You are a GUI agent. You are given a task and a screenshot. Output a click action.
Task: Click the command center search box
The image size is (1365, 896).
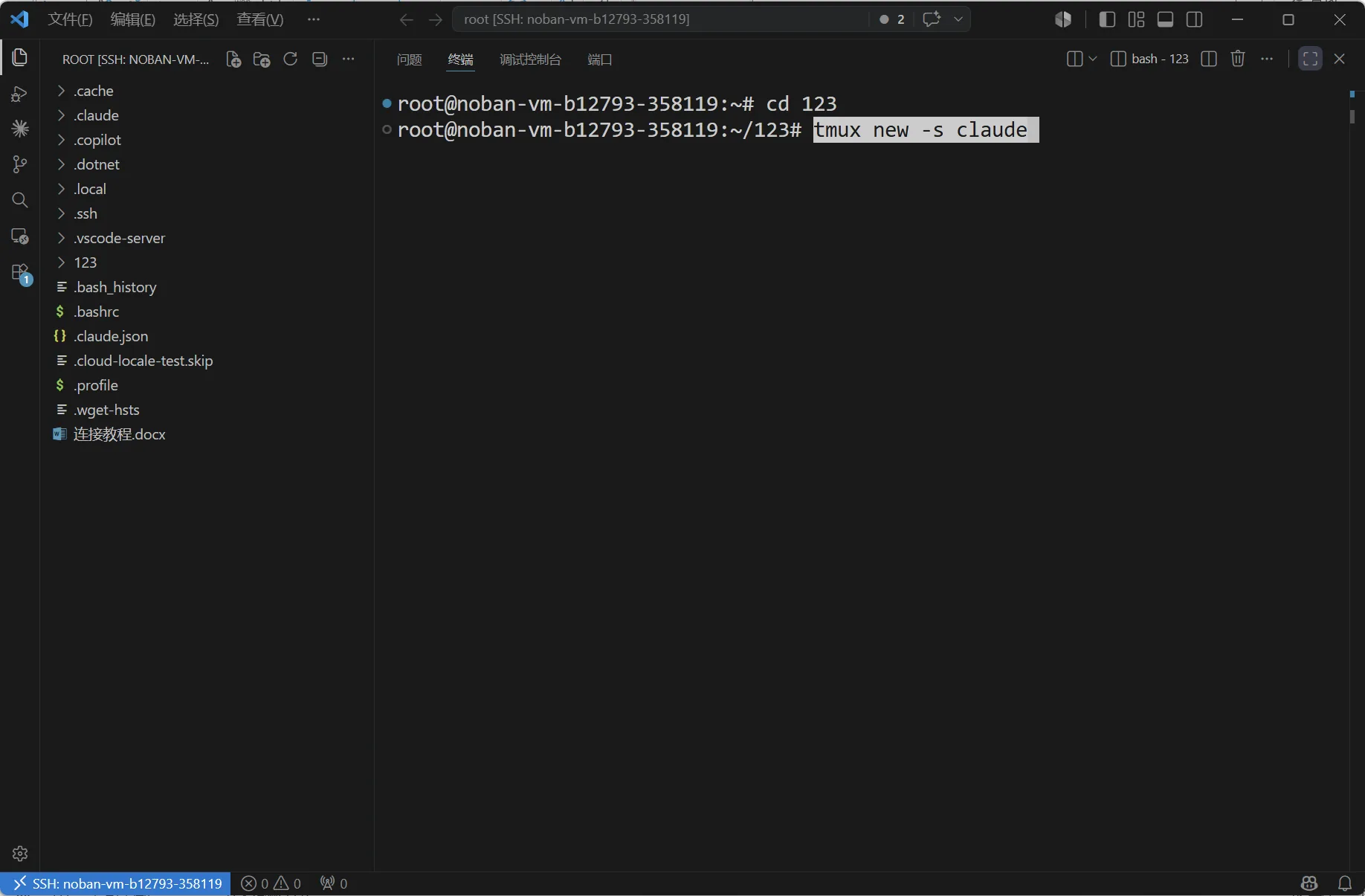coord(660,19)
